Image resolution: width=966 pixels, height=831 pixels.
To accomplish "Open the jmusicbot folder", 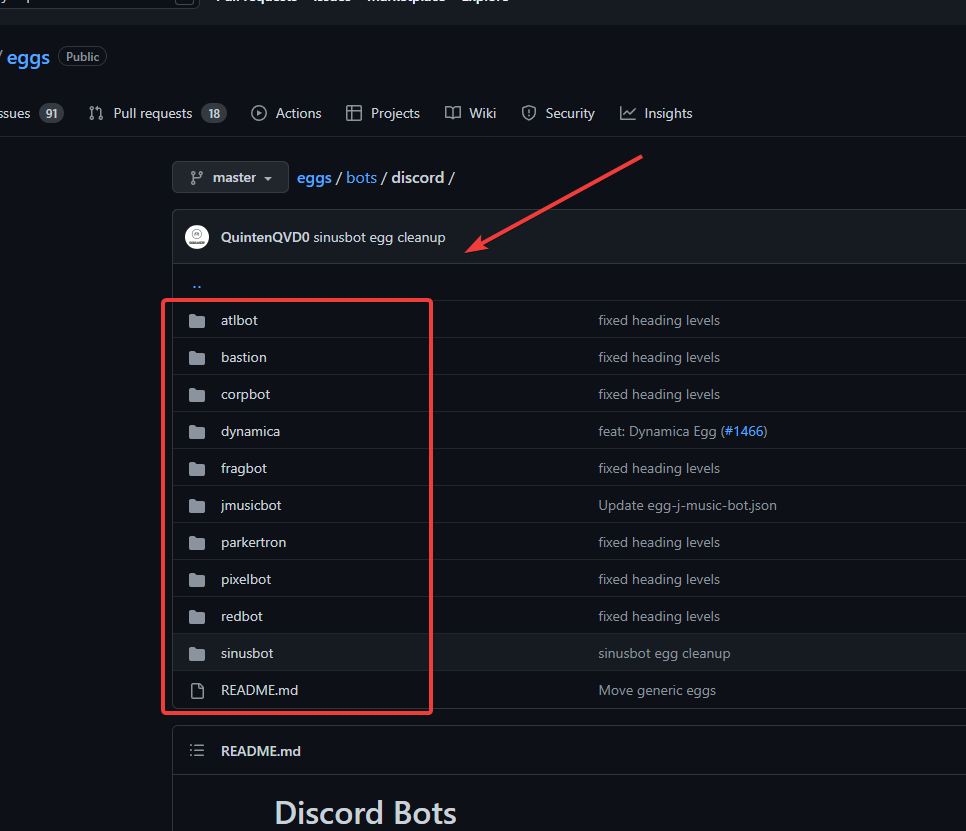I will coord(251,506).
